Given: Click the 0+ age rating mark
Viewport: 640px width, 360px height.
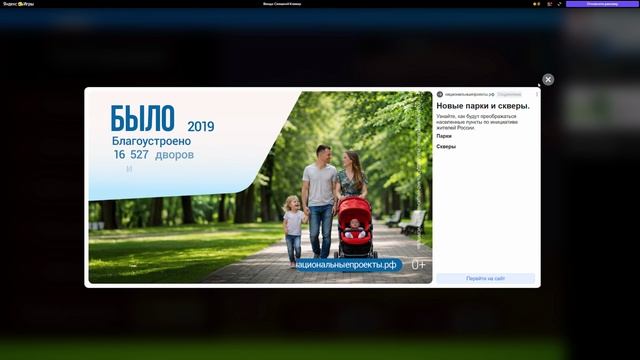Looking at the screenshot, I should click(x=418, y=265).
